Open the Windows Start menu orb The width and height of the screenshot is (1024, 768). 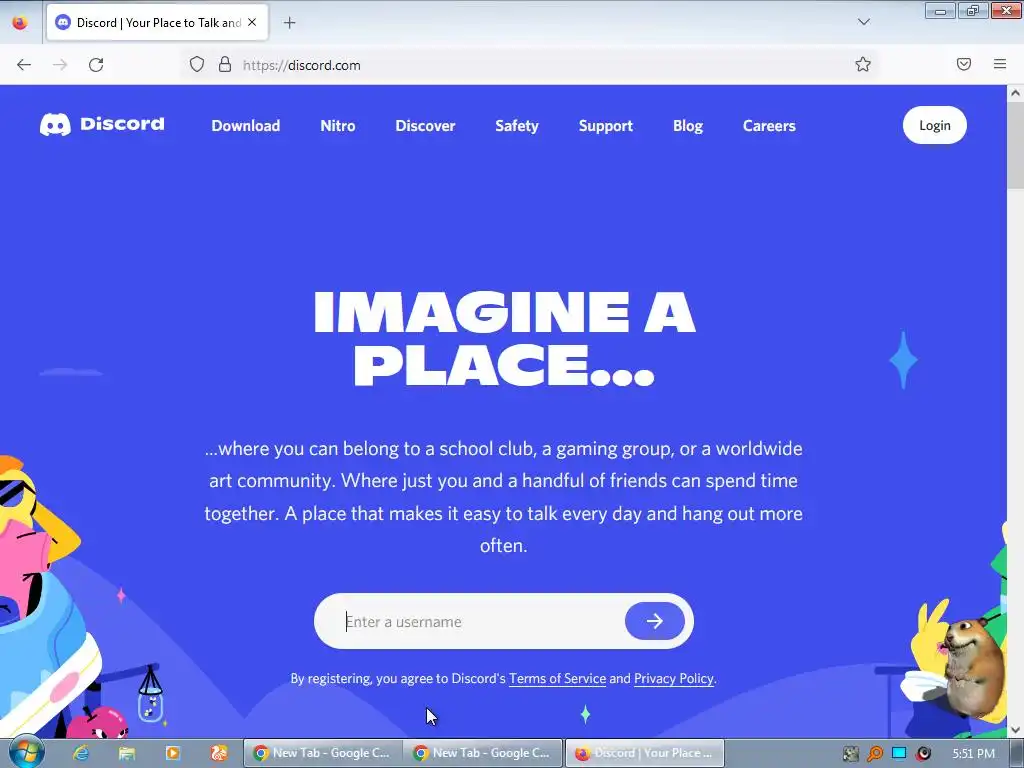(25, 752)
